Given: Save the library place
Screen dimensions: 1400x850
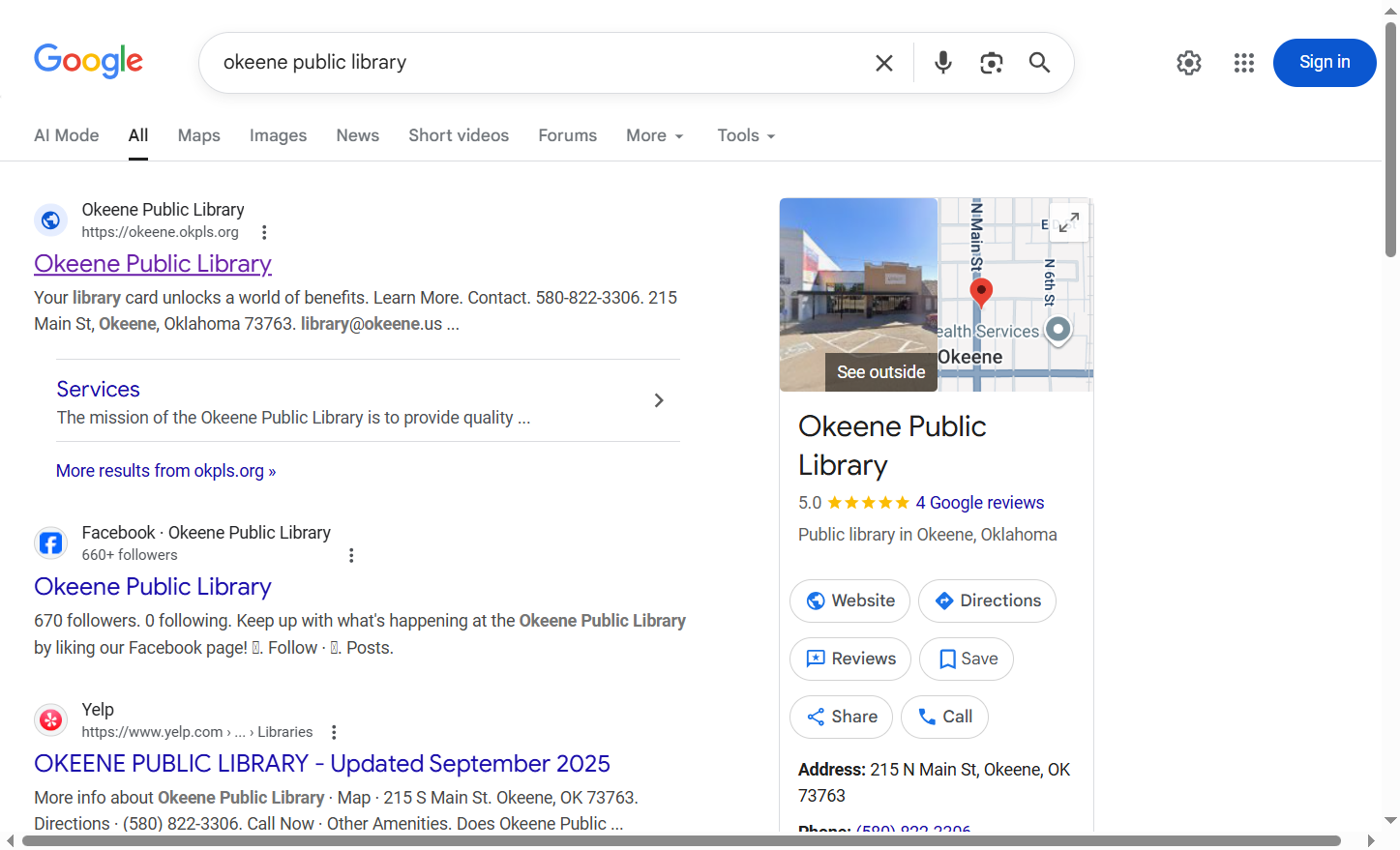Looking at the screenshot, I should click(x=967, y=659).
